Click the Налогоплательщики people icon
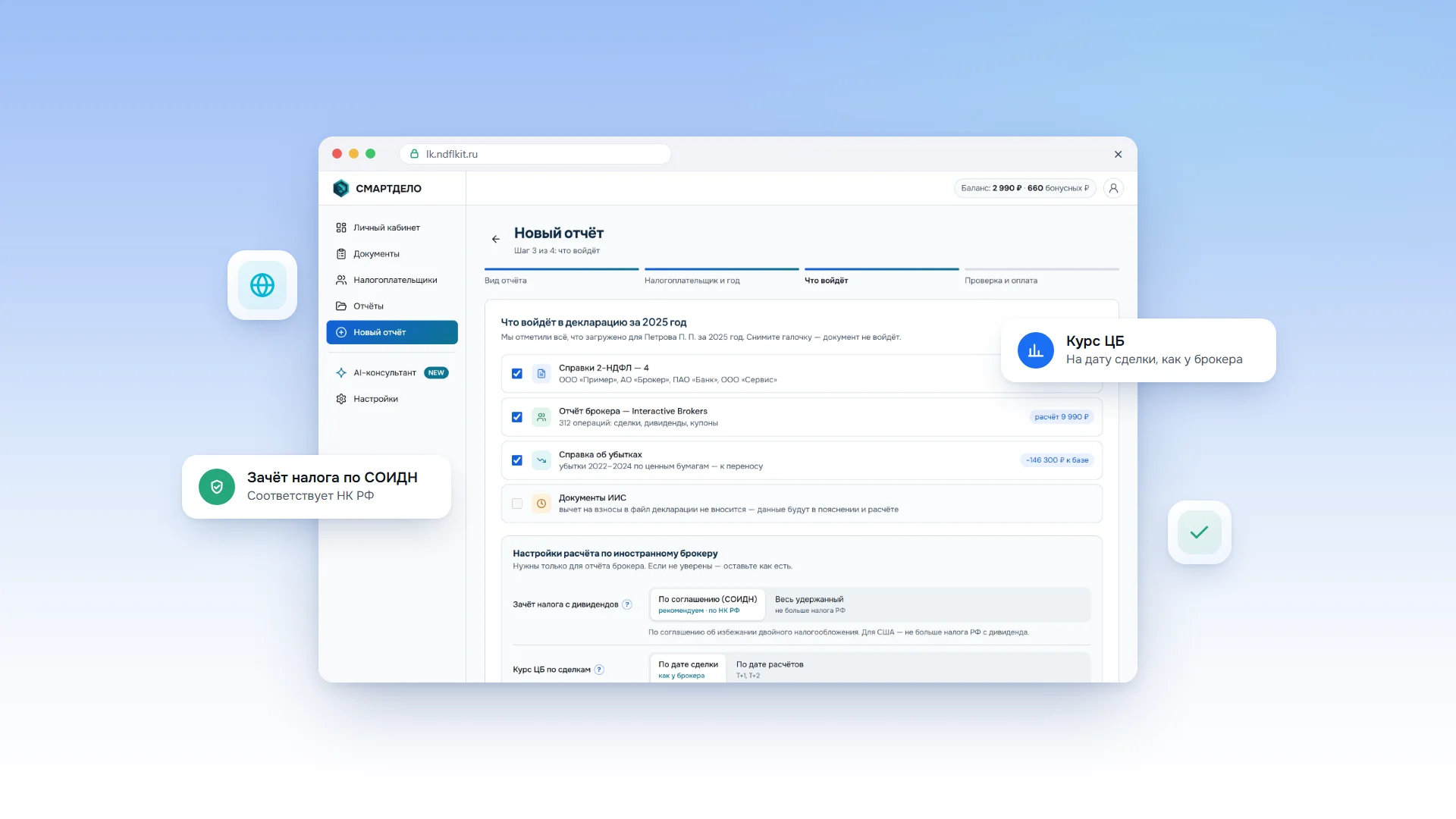1456x819 pixels. [341, 280]
